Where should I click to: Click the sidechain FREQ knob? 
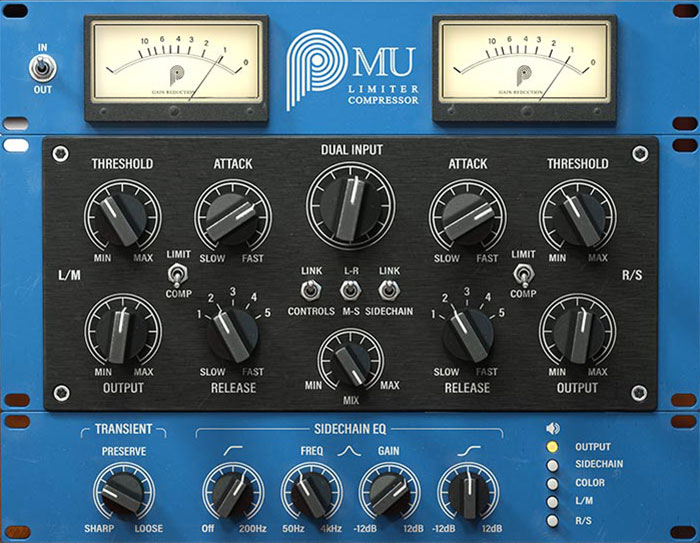point(311,492)
